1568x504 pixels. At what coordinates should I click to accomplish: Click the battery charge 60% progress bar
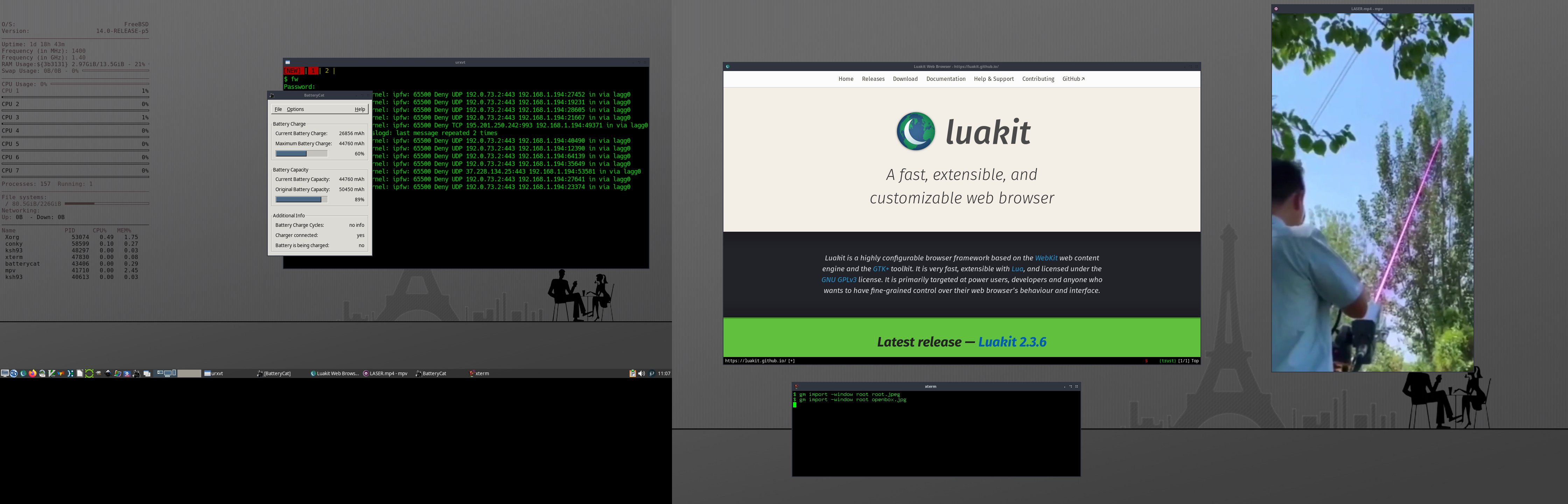301,154
